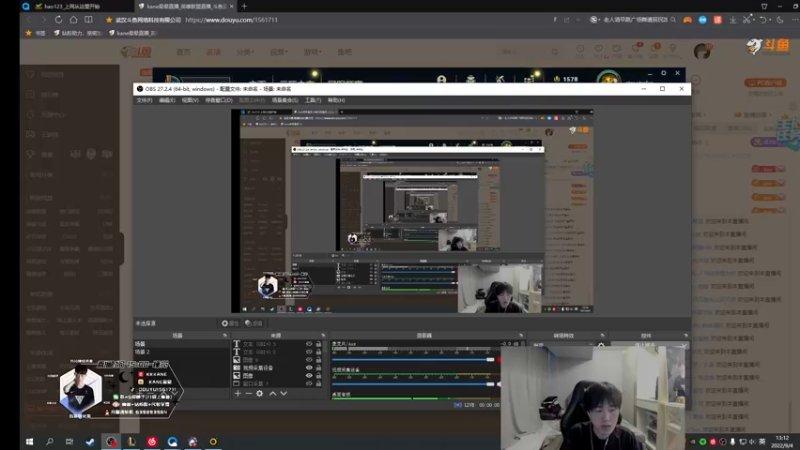Pop out the sources dock panel icon
Viewport: 800px width, 450px height.
click(x=323, y=336)
